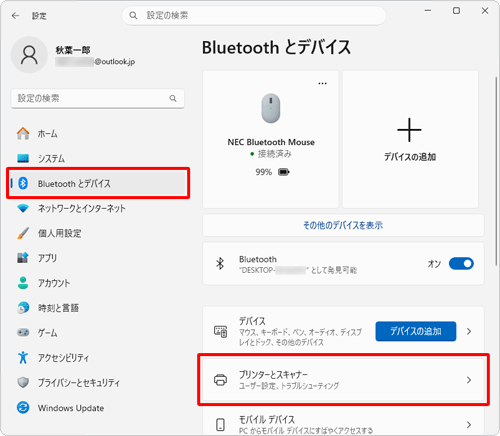Open the three-dot menu on the mouse card
This screenshot has width=500, height=436.
[x=322, y=83]
